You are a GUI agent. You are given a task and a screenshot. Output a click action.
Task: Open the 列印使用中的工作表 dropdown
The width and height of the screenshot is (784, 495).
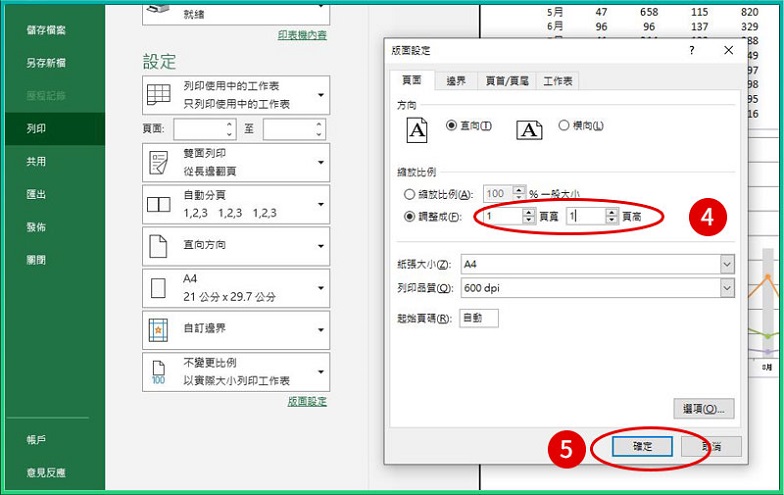pyautogui.click(x=236, y=95)
